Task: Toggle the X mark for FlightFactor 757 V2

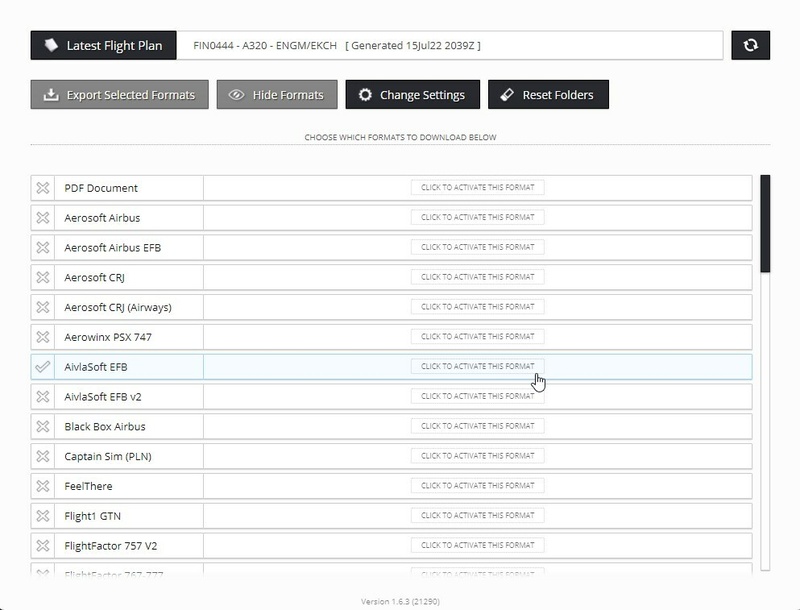Action: point(43,546)
